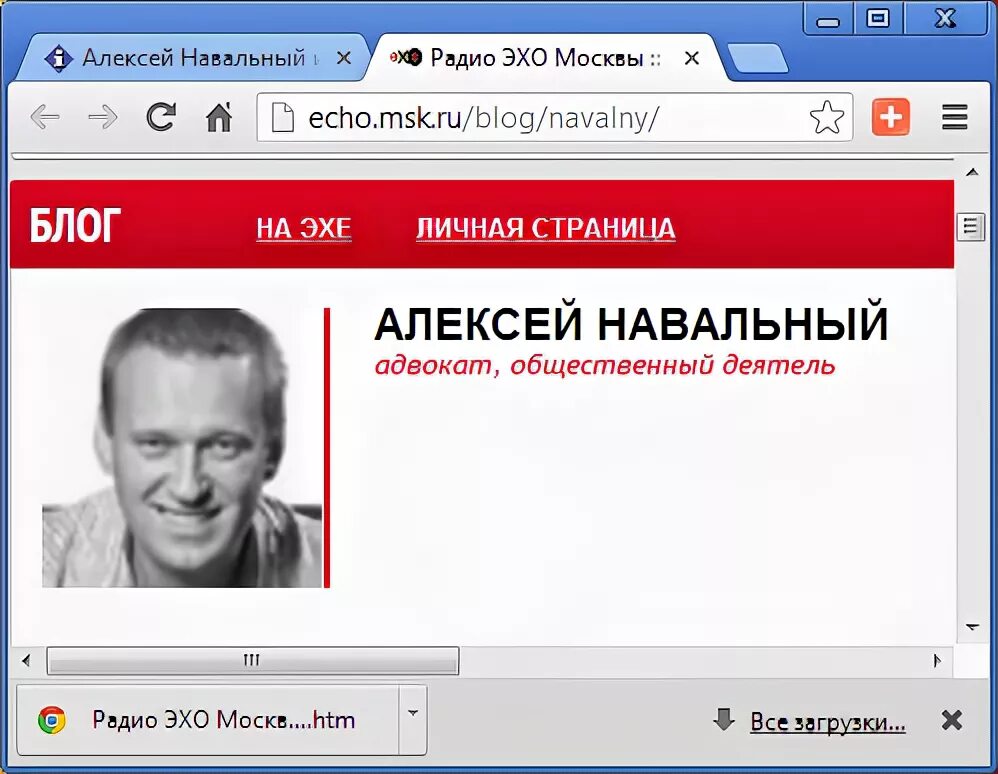This screenshot has width=998, height=774.
Task: Open downloaded file Радио ЭХО Москв....htm
Action: tap(208, 720)
